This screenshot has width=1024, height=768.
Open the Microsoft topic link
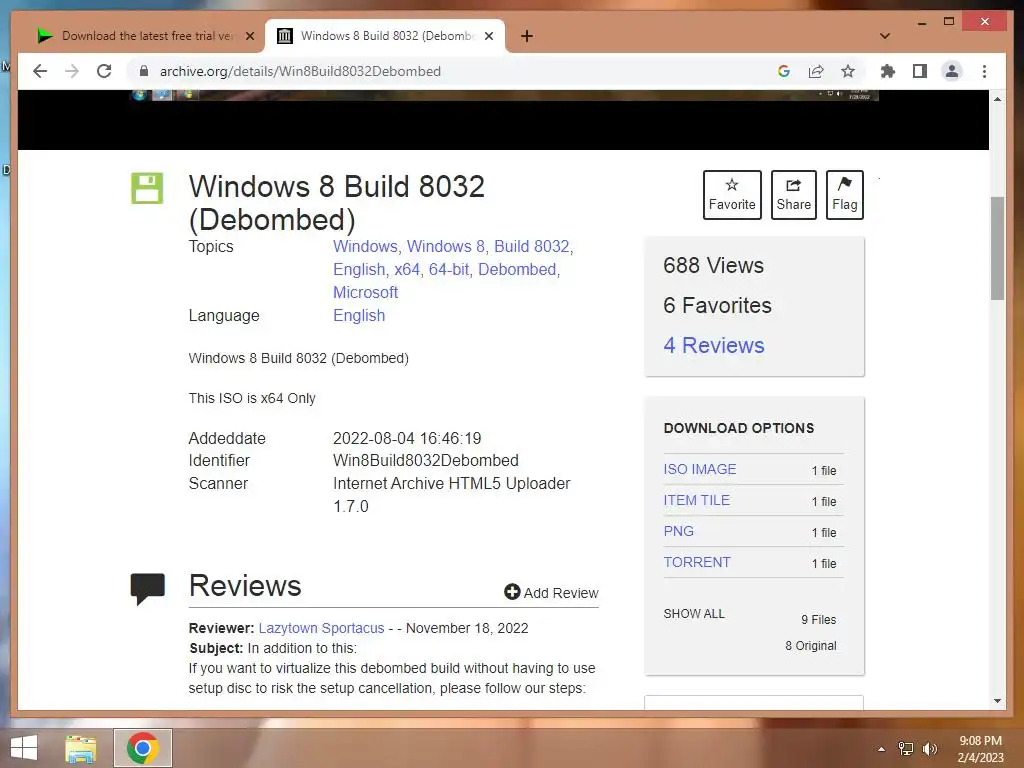[x=365, y=292]
